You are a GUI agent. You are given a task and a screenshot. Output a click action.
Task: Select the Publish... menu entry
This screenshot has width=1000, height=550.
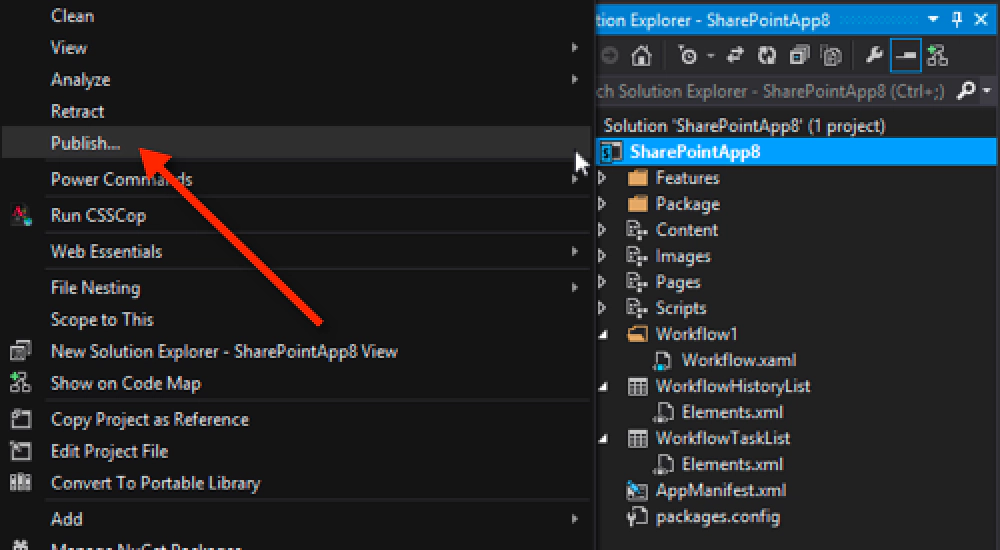(296, 142)
